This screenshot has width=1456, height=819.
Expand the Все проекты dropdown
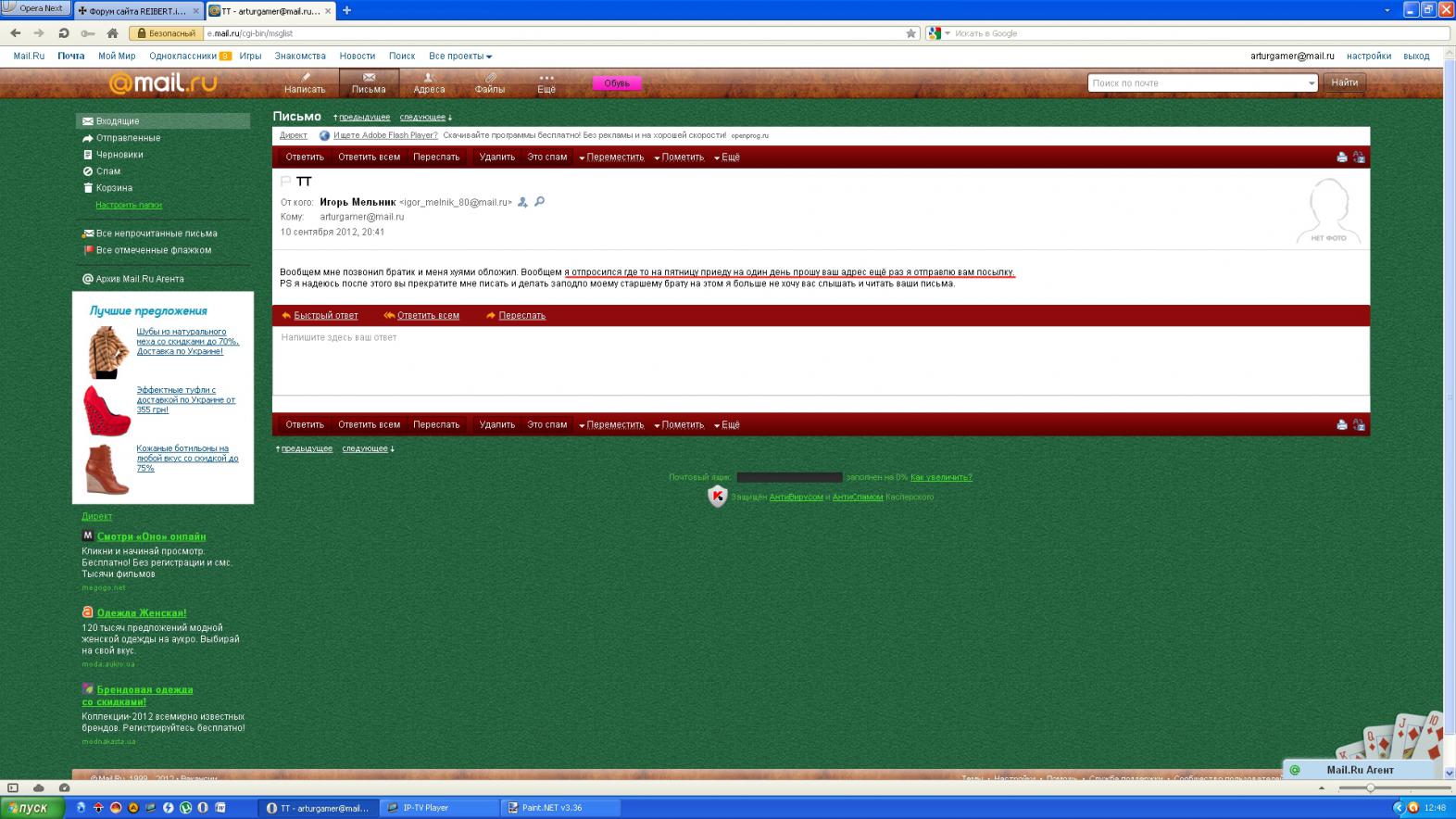coord(460,57)
